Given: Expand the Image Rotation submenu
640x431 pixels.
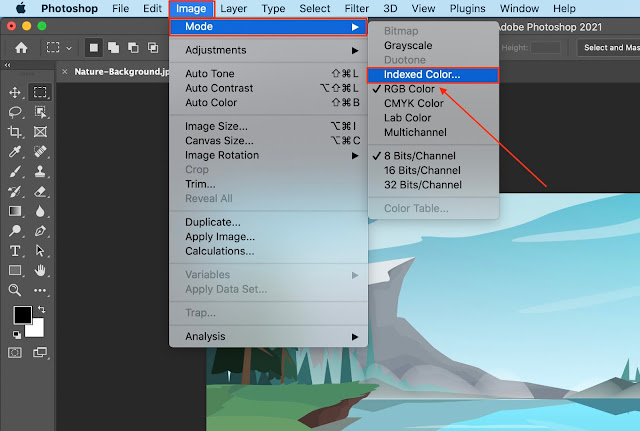Looking at the screenshot, I should [268, 155].
